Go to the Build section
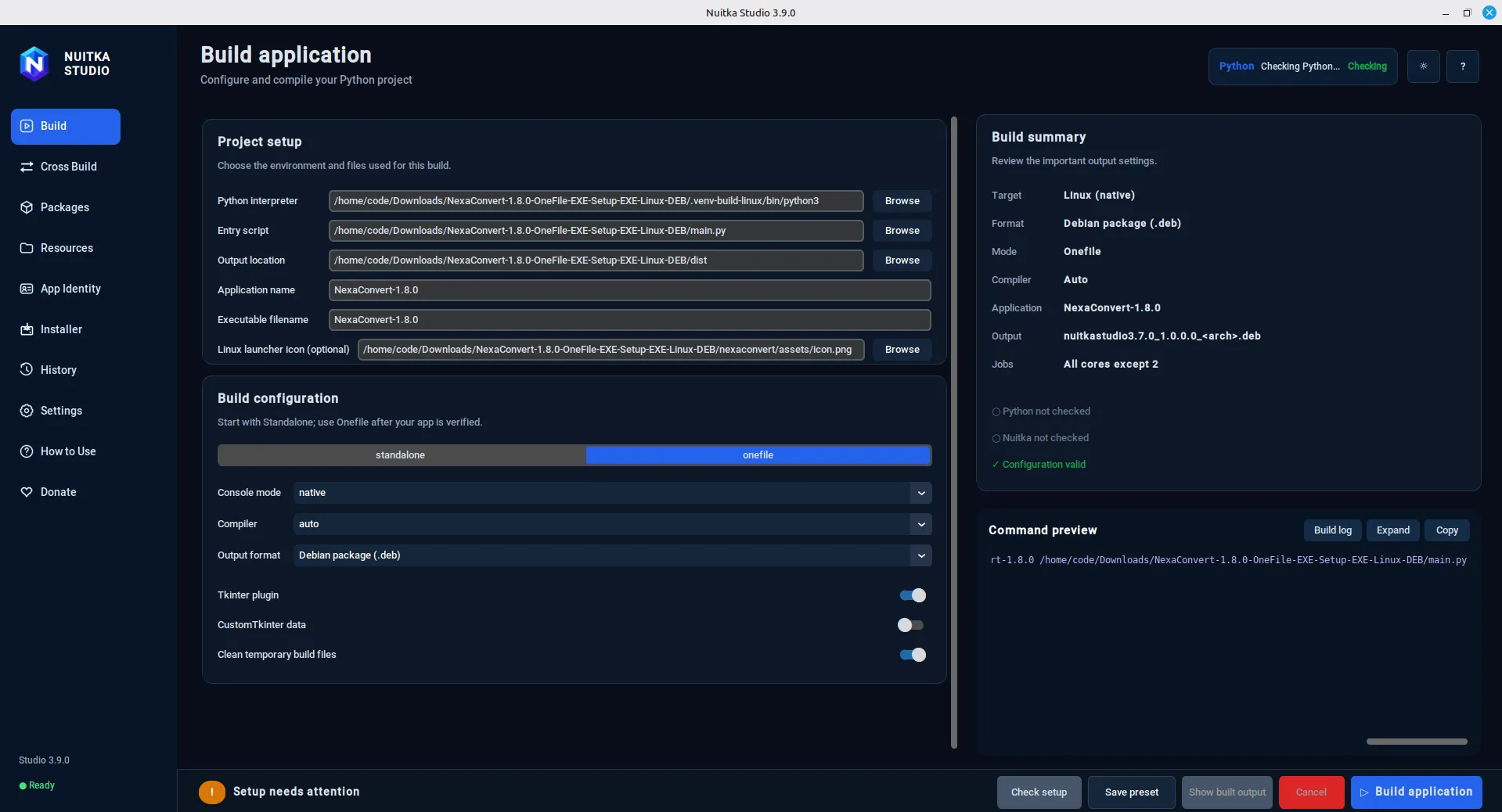 (x=66, y=127)
